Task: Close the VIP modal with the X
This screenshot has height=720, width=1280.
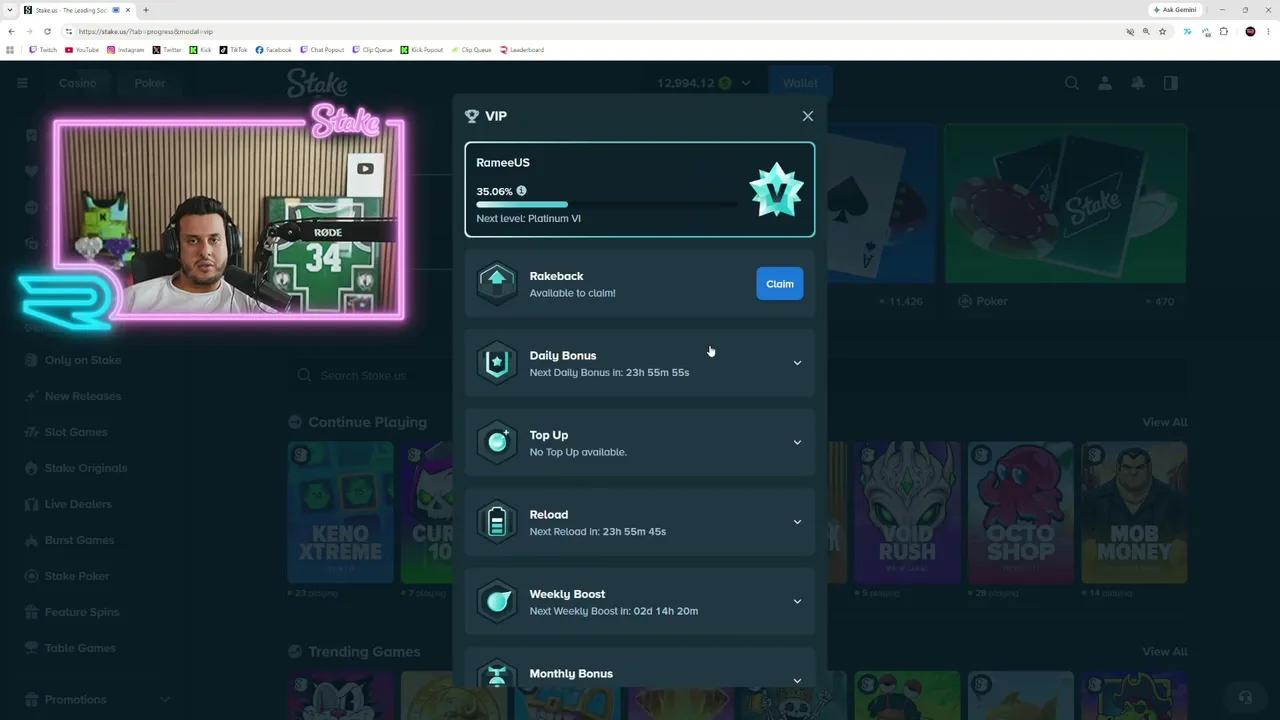Action: pos(808,116)
